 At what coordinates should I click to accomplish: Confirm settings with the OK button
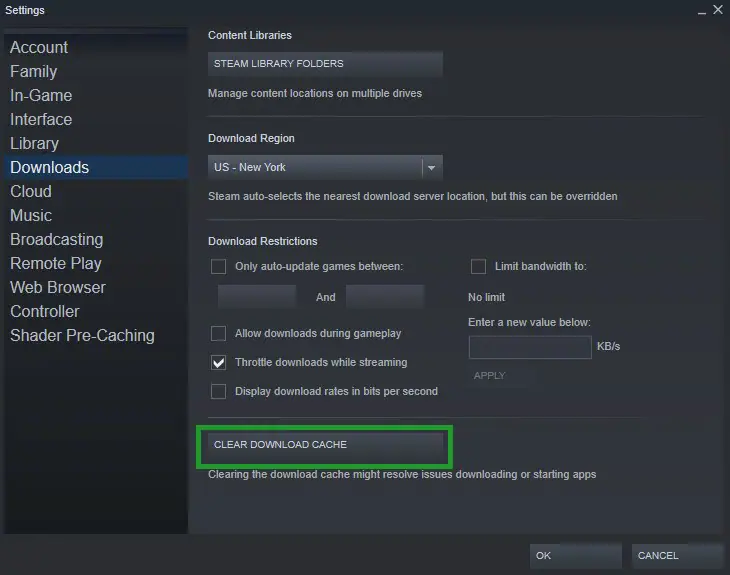coord(576,555)
